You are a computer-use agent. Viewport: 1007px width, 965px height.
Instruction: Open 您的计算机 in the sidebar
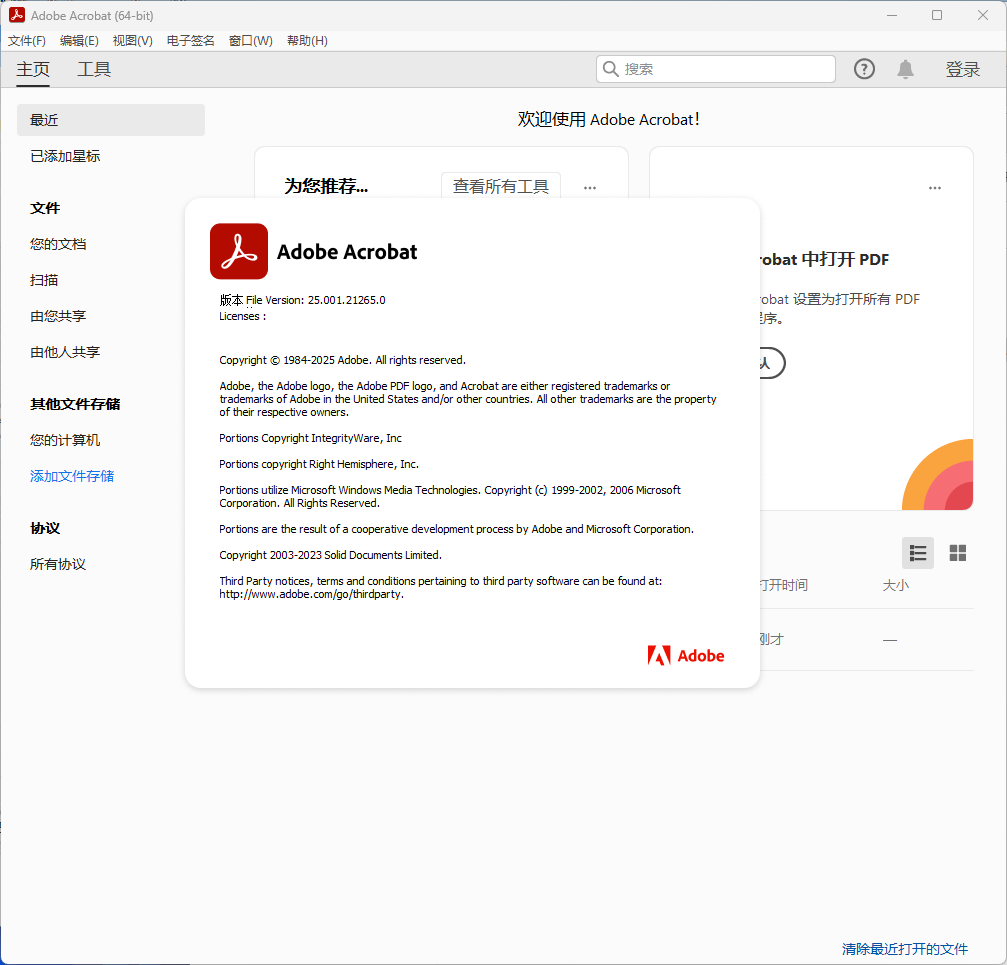click(x=65, y=440)
